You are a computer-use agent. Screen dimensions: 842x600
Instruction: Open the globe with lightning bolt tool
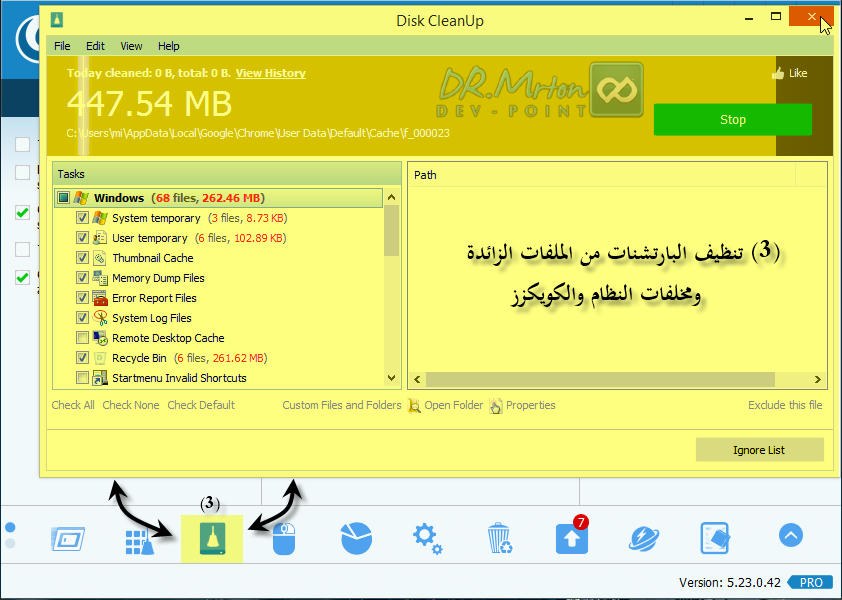pos(644,539)
